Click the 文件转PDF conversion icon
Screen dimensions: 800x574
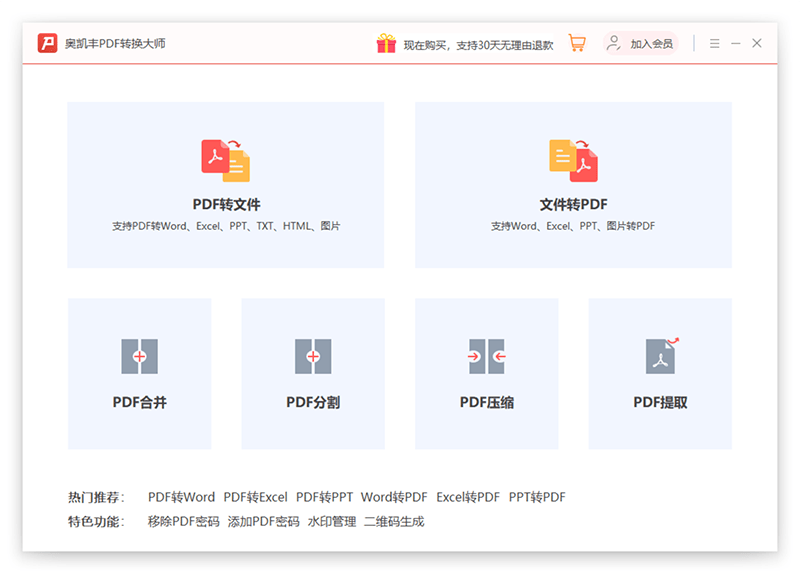tap(573, 160)
